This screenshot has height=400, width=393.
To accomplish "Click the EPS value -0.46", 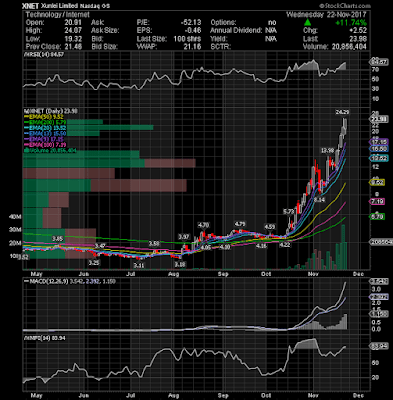I will [193, 30].
